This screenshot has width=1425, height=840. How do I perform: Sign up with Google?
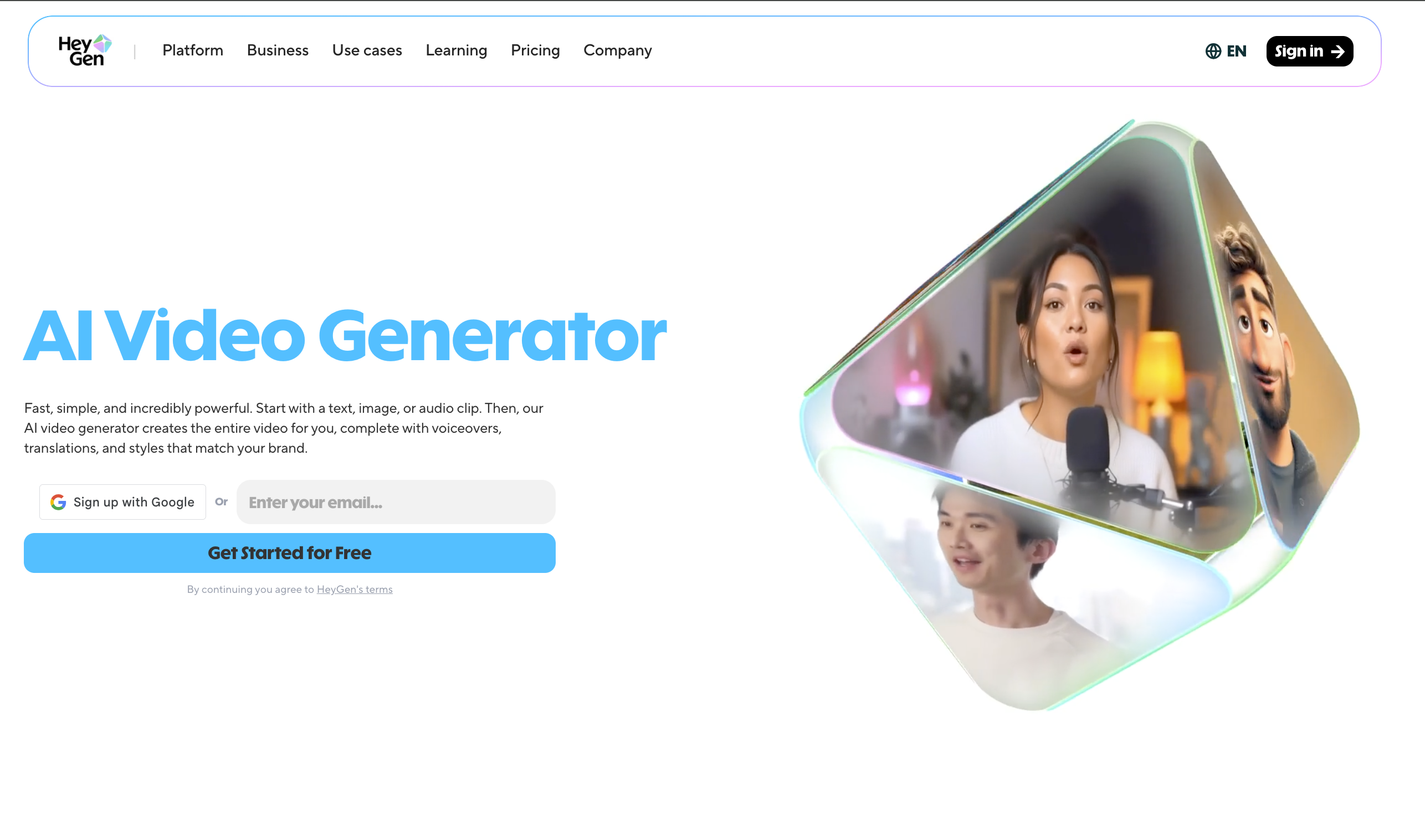(122, 502)
